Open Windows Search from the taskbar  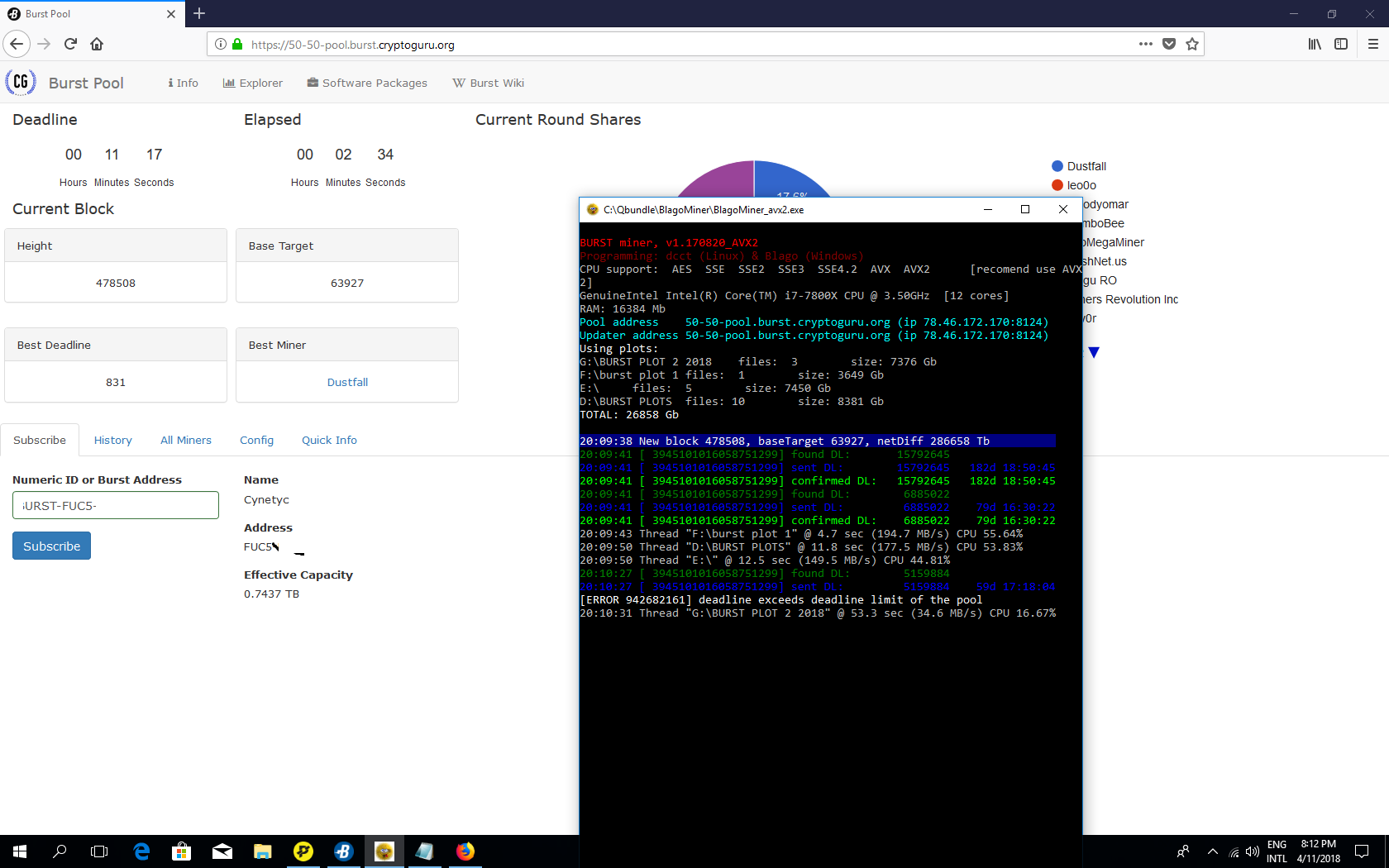coord(60,851)
